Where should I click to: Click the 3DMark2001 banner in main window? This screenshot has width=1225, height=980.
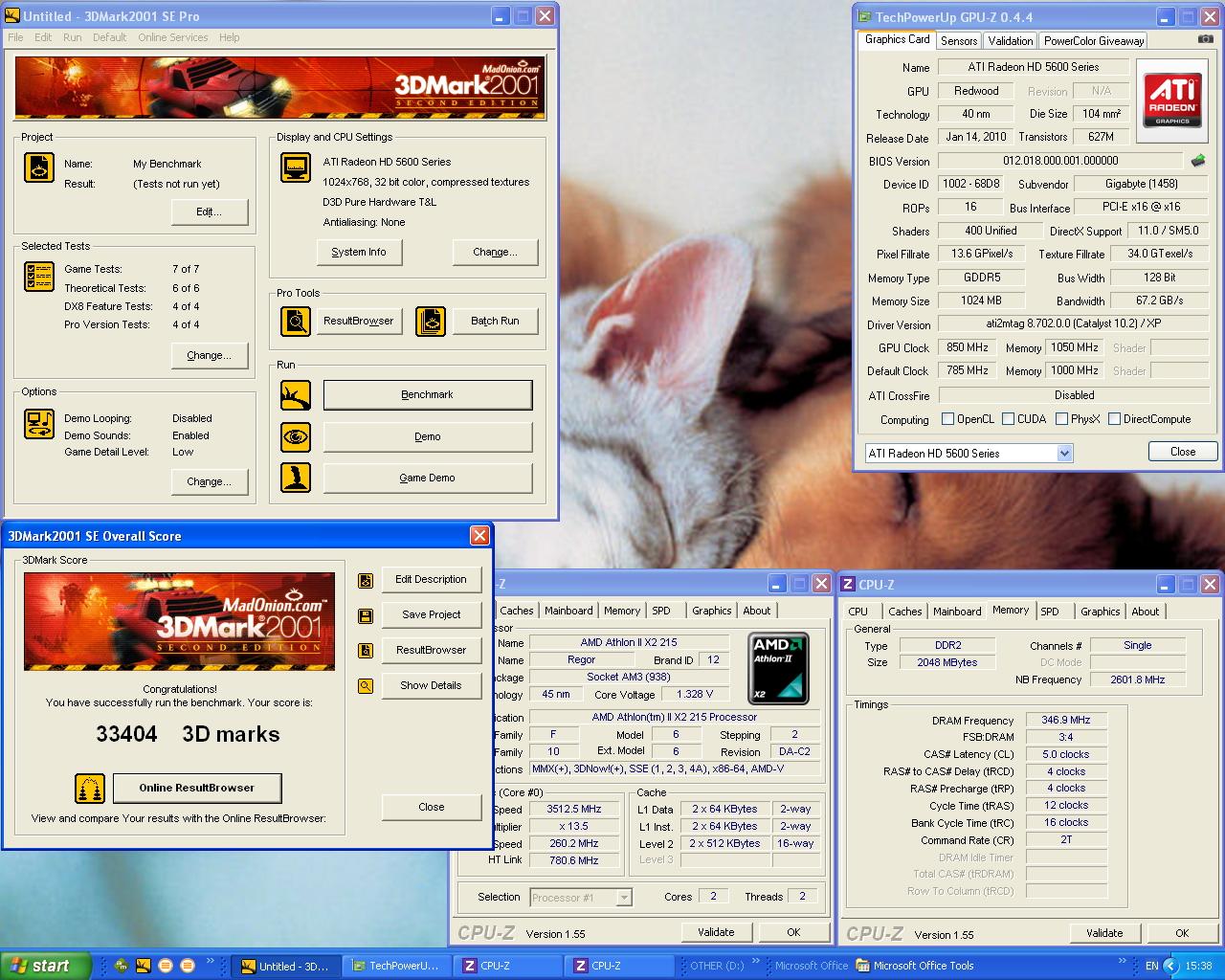point(280,87)
